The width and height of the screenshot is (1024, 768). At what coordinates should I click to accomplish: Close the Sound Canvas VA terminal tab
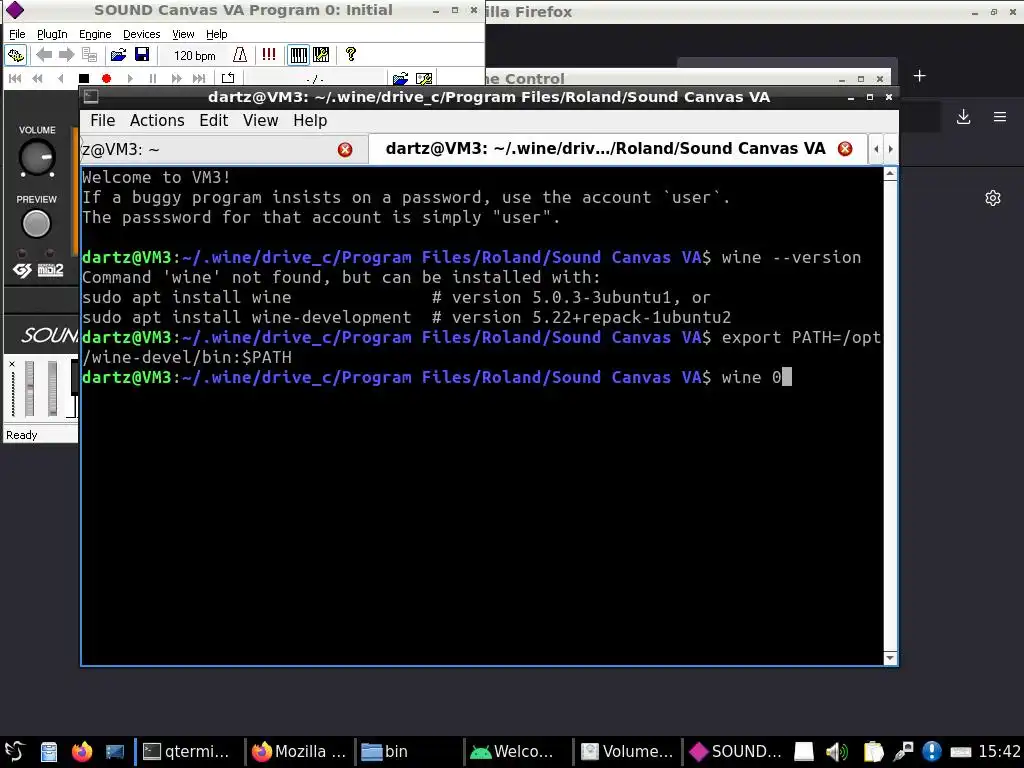coord(845,149)
